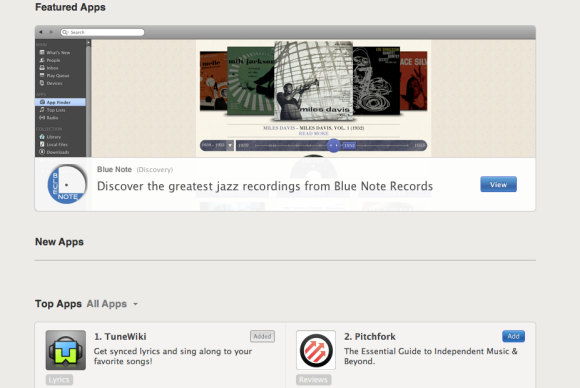Click the (Discovery) category label
580x388 pixels.
point(155,170)
